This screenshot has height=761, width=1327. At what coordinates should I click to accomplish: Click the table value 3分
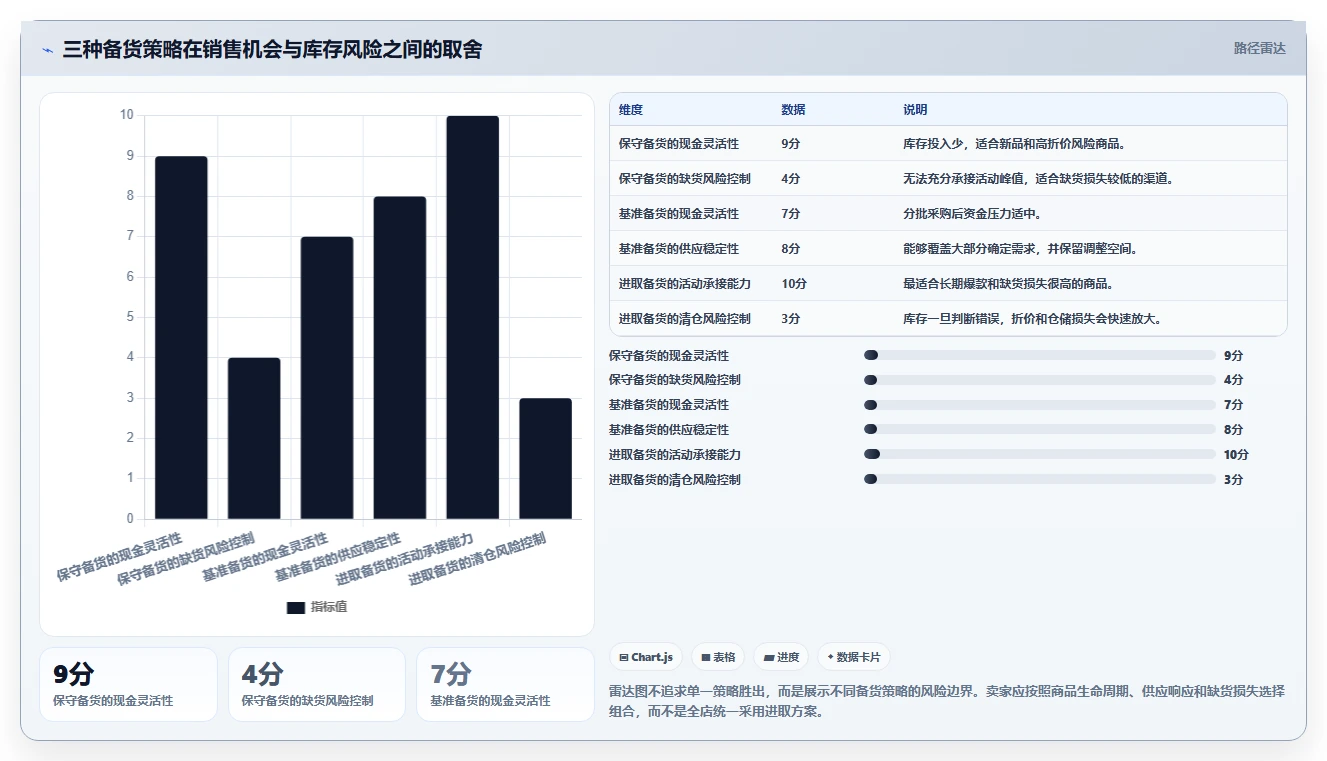tap(790, 319)
